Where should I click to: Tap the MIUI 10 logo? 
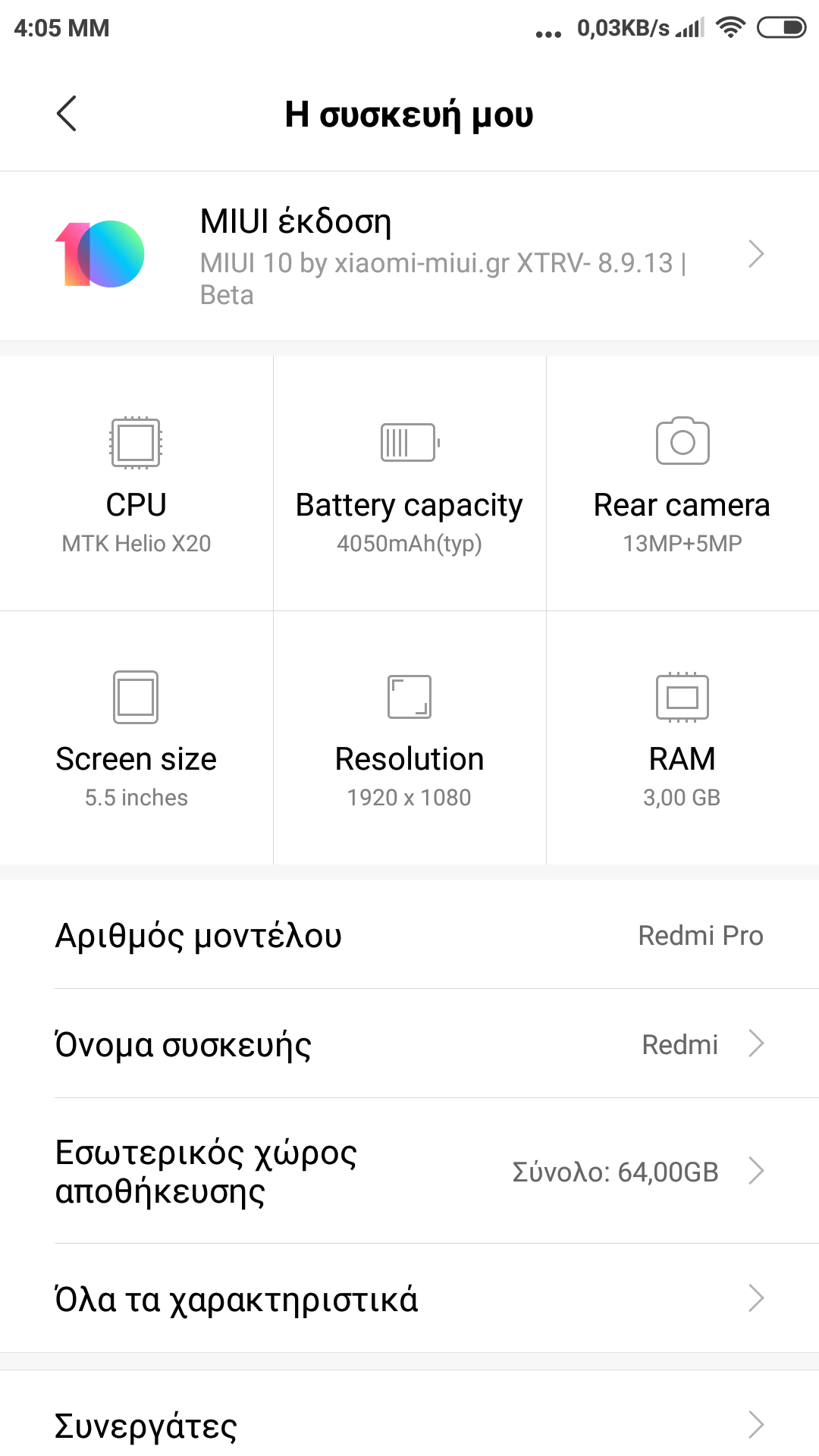tap(100, 254)
